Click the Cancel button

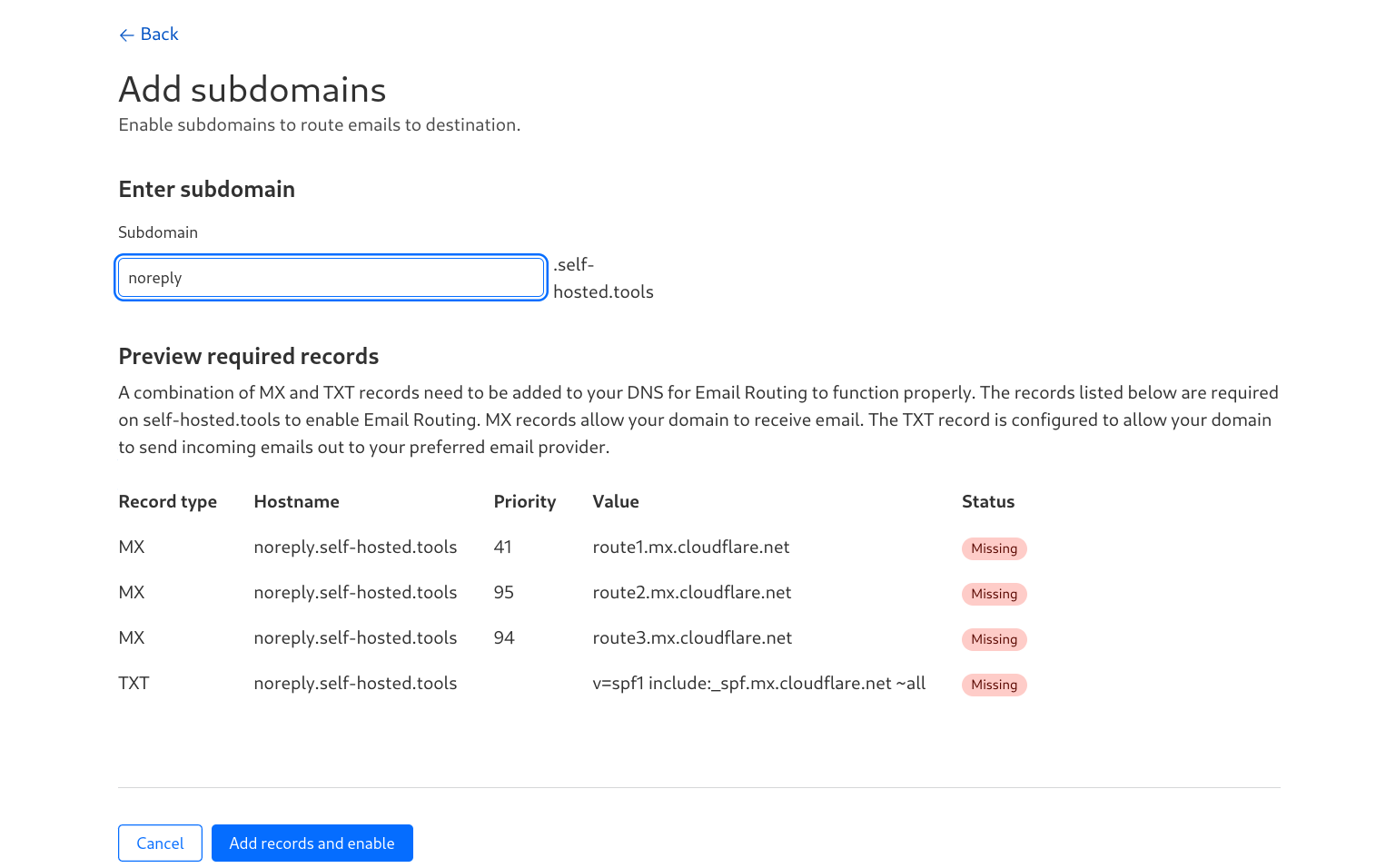click(x=160, y=843)
